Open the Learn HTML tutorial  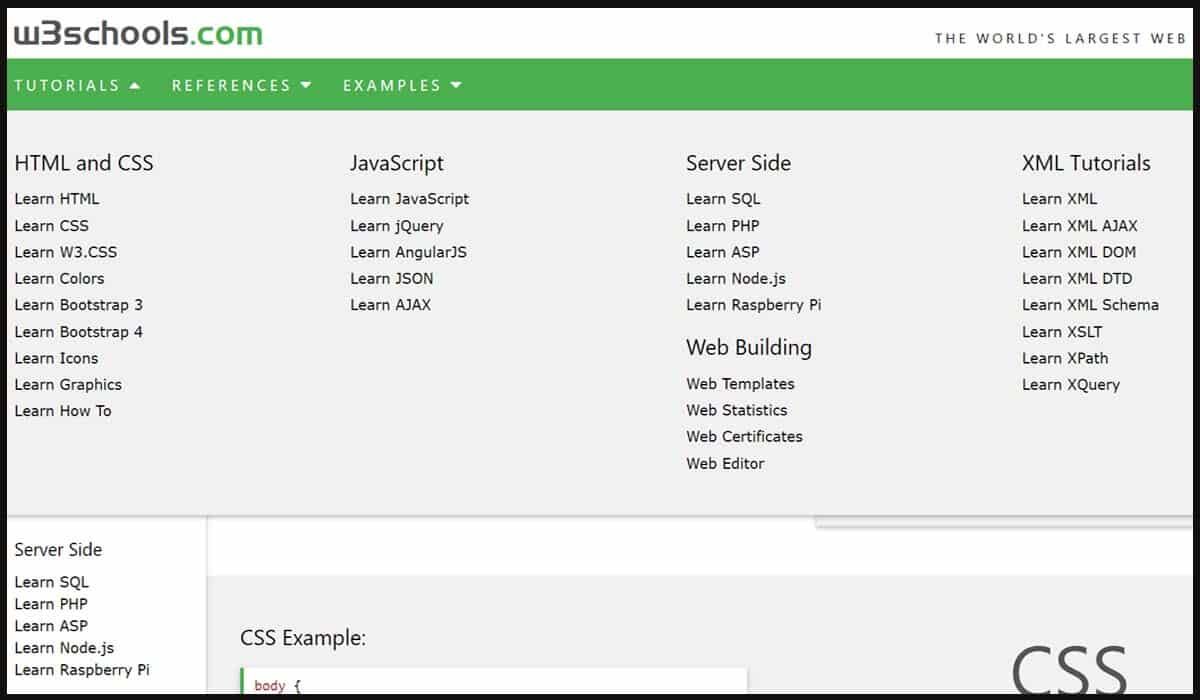(x=56, y=198)
